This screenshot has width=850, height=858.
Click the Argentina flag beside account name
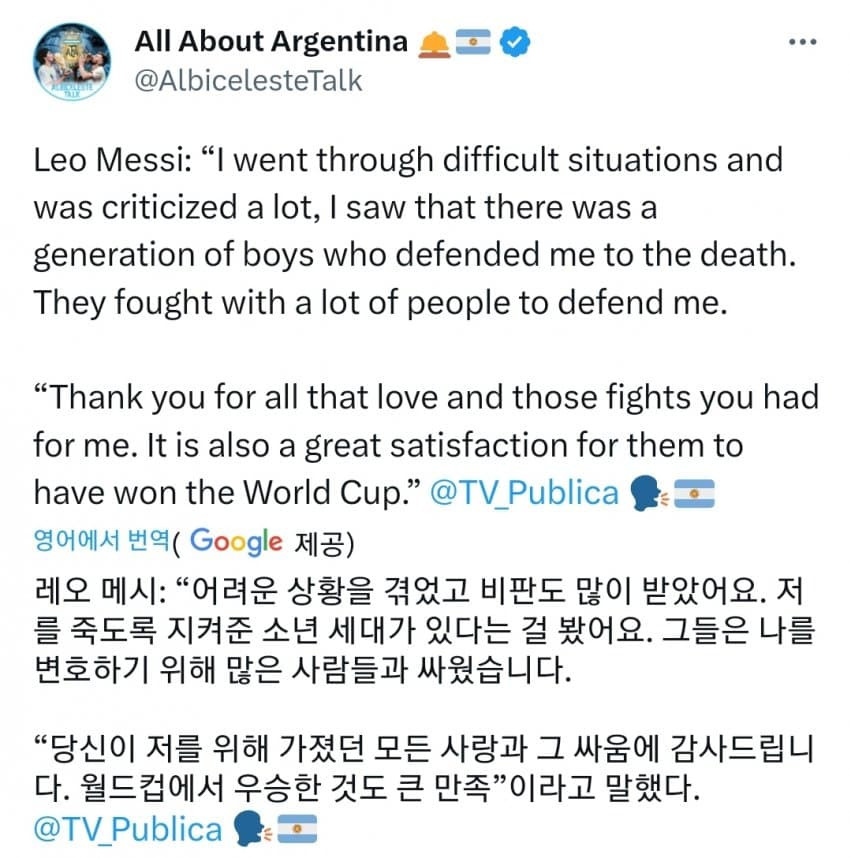(x=473, y=42)
